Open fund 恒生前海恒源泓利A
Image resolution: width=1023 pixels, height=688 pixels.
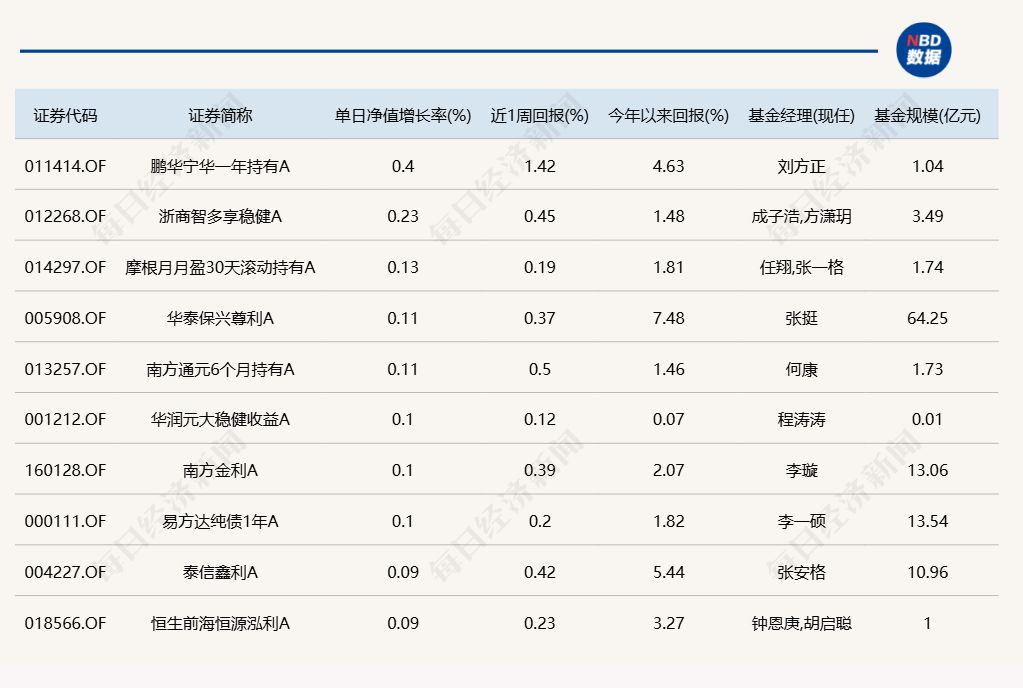pyautogui.click(x=220, y=623)
